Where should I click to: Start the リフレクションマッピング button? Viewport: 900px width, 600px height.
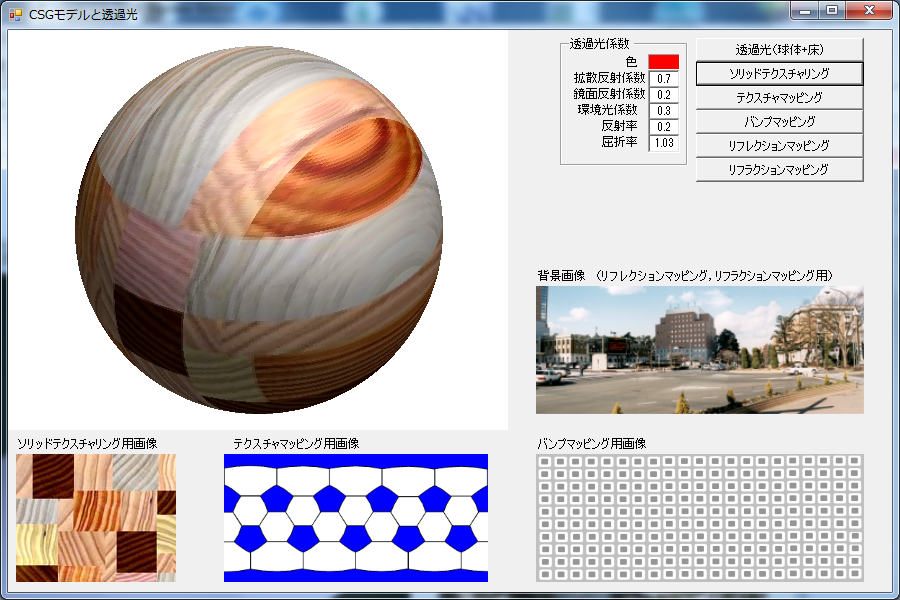[779, 146]
